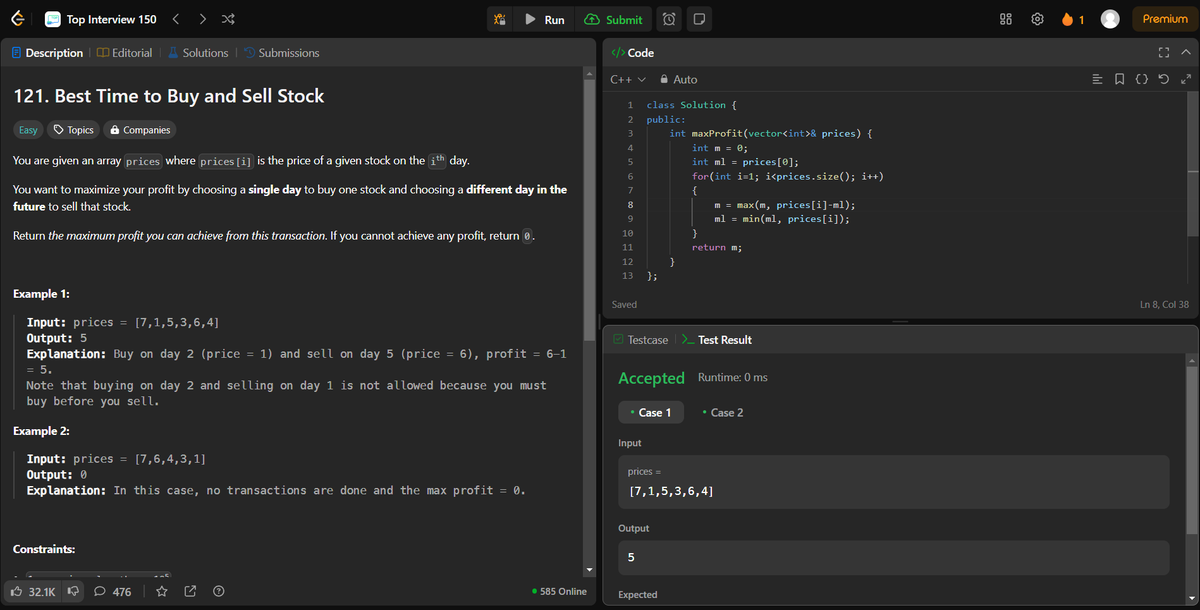1200x610 pixels.
Task: Switch to the Solutions tab
Action: [x=198, y=53]
